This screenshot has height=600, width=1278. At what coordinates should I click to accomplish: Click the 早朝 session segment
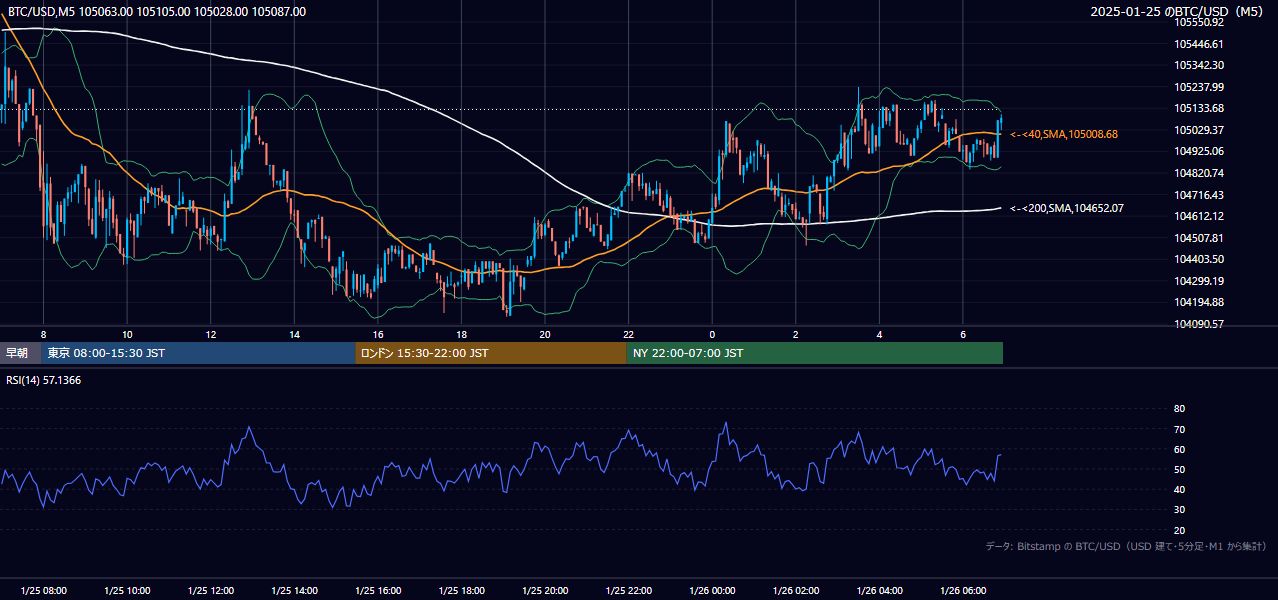[x=20, y=353]
